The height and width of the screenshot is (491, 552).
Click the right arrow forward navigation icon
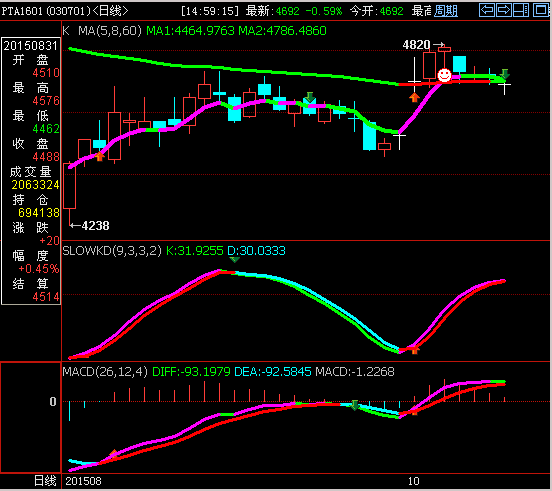point(504,10)
